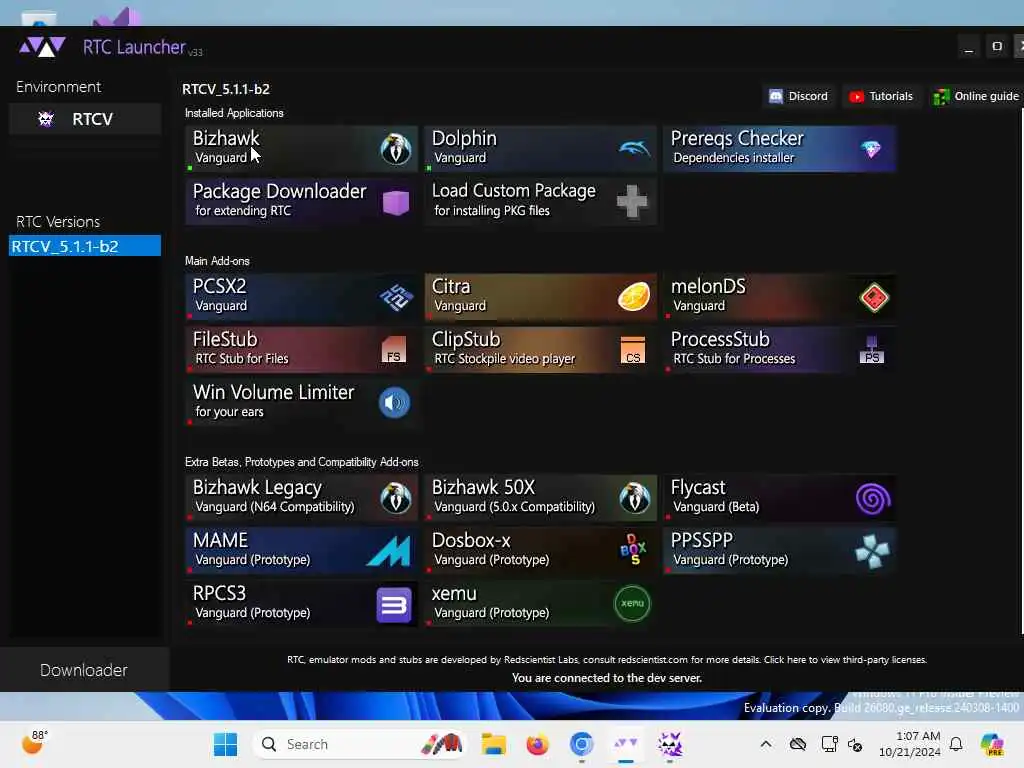The width and height of the screenshot is (1024, 768).
Task: Select Dosbox-x Vanguard Prototype add-on
Action: (540, 551)
